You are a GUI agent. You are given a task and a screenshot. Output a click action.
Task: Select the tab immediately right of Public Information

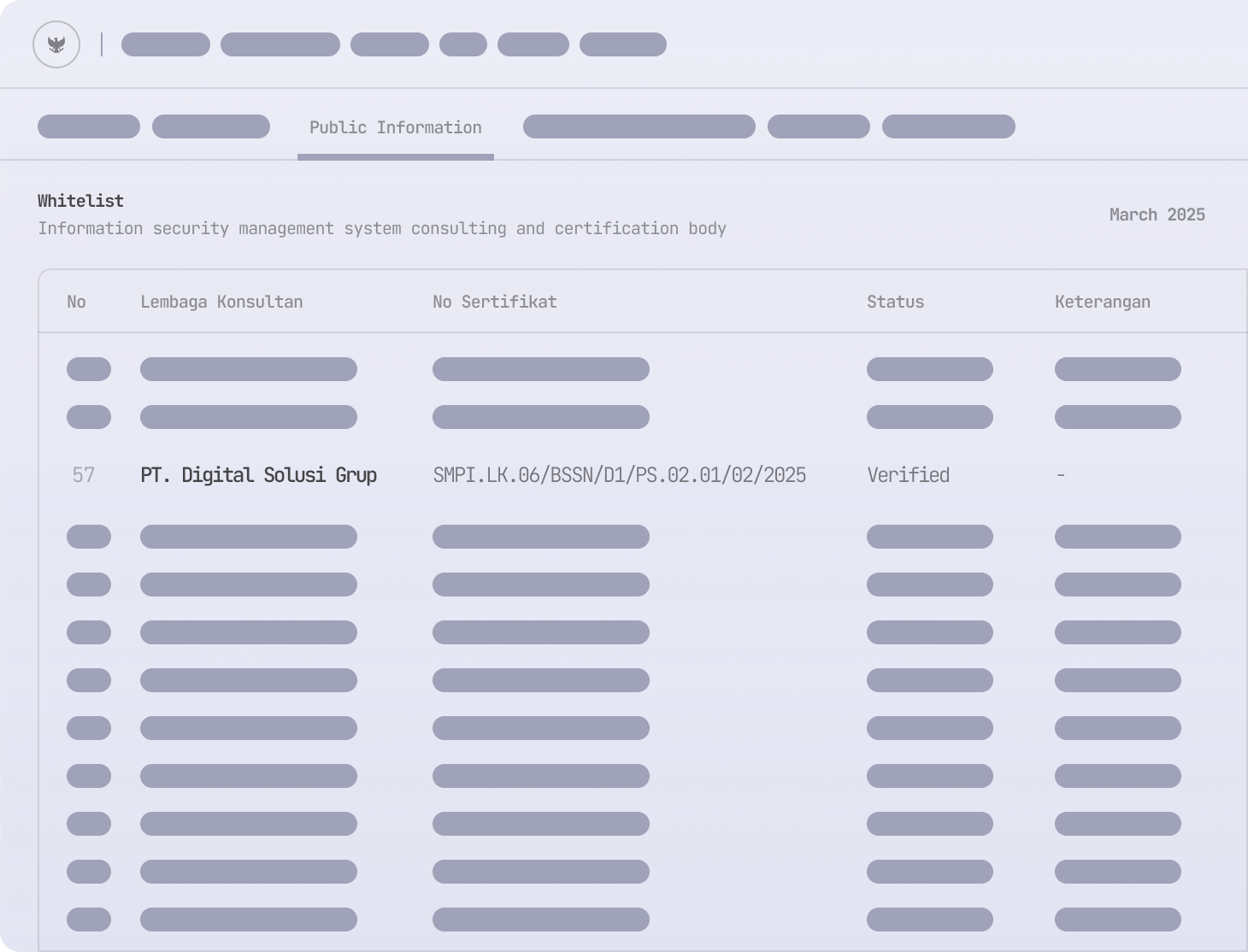point(639,126)
